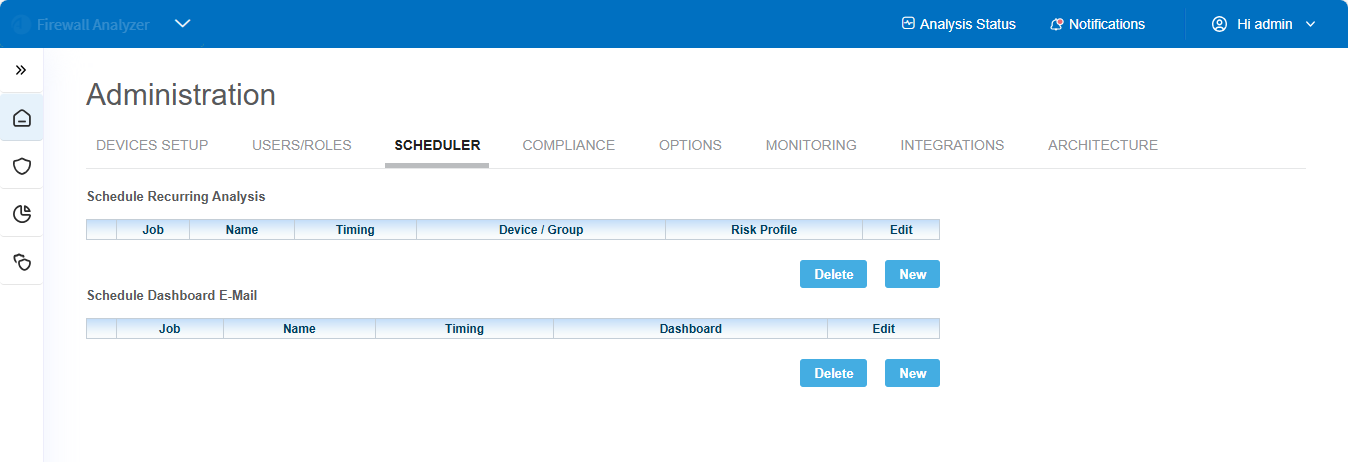Image resolution: width=1348 pixels, height=462 pixels.
Task: Open Analysis Status from the top bar
Action: click(x=958, y=24)
